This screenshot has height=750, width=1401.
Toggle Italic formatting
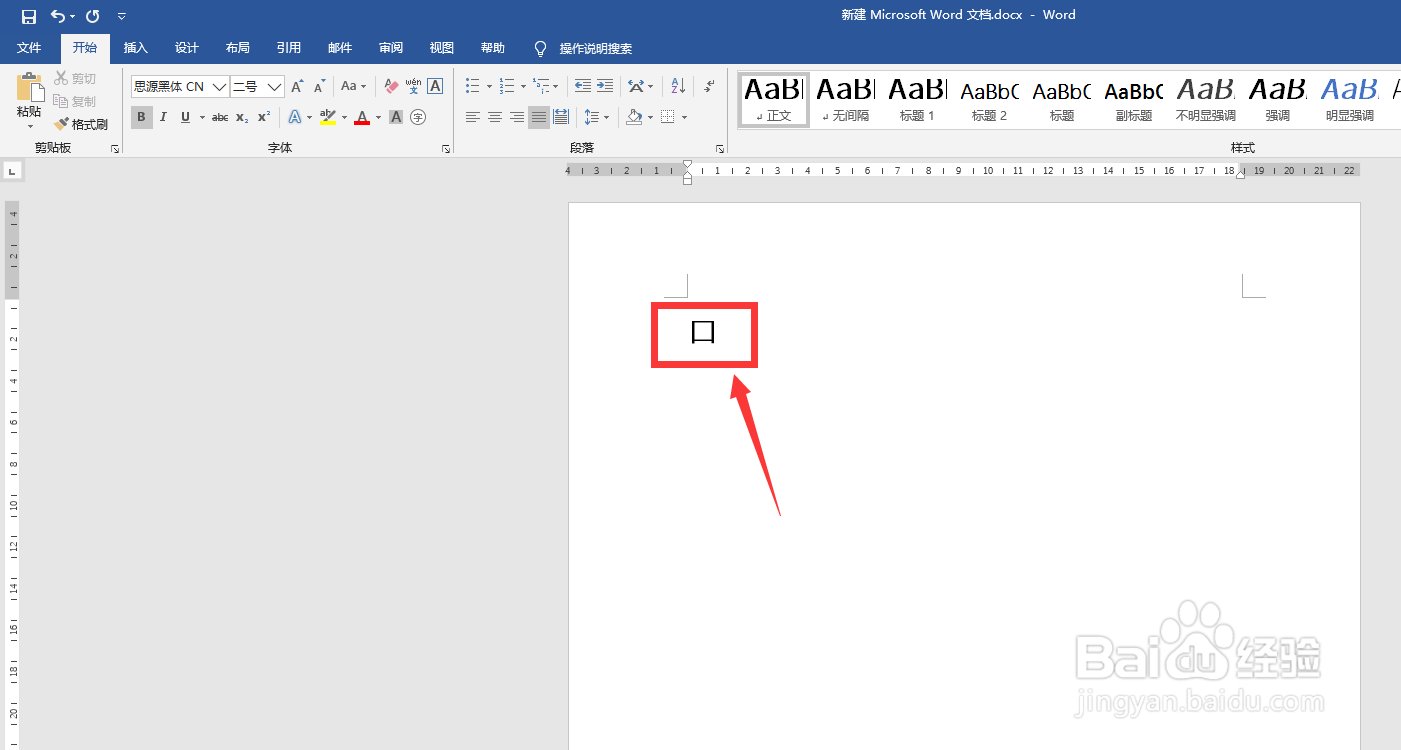163,117
